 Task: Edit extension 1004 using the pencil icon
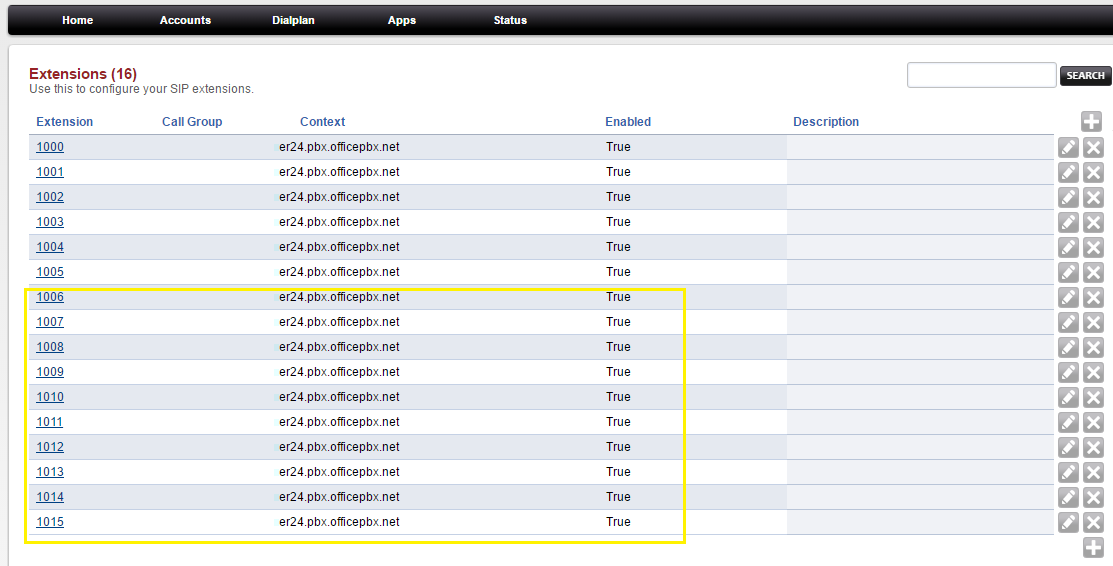coord(1068,248)
